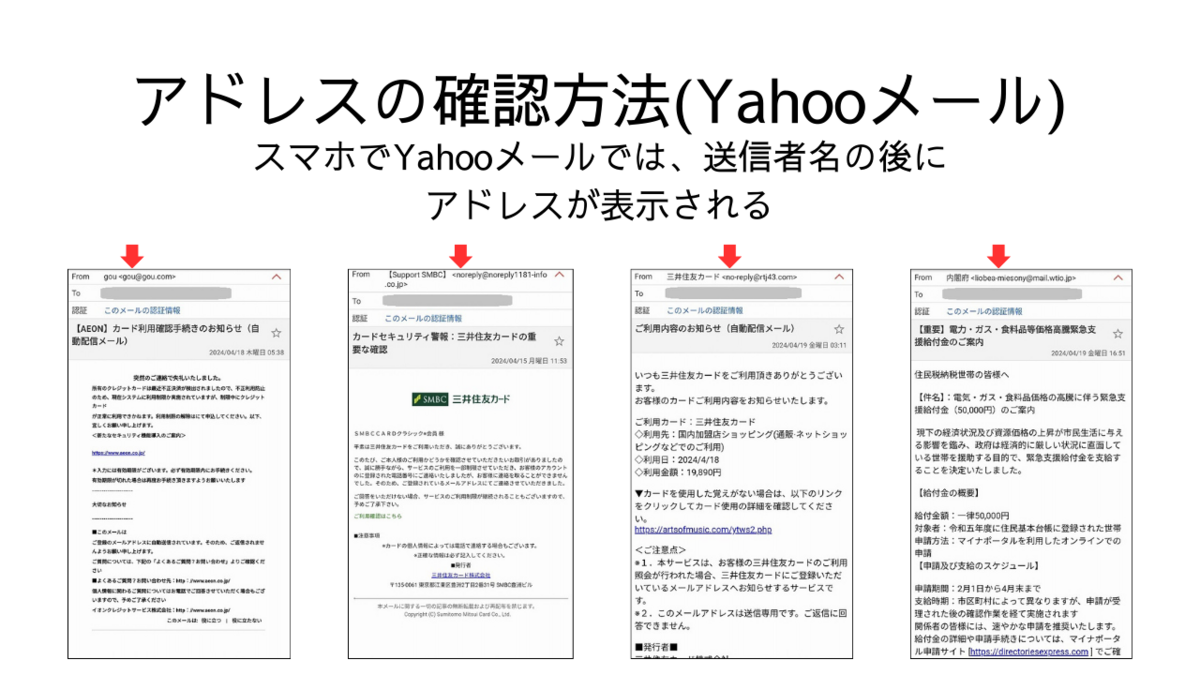The height and width of the screenshot is (675, 1200).
Task: Collapse header of no-reply@rtj43.com email
Action: click(839, 277)
